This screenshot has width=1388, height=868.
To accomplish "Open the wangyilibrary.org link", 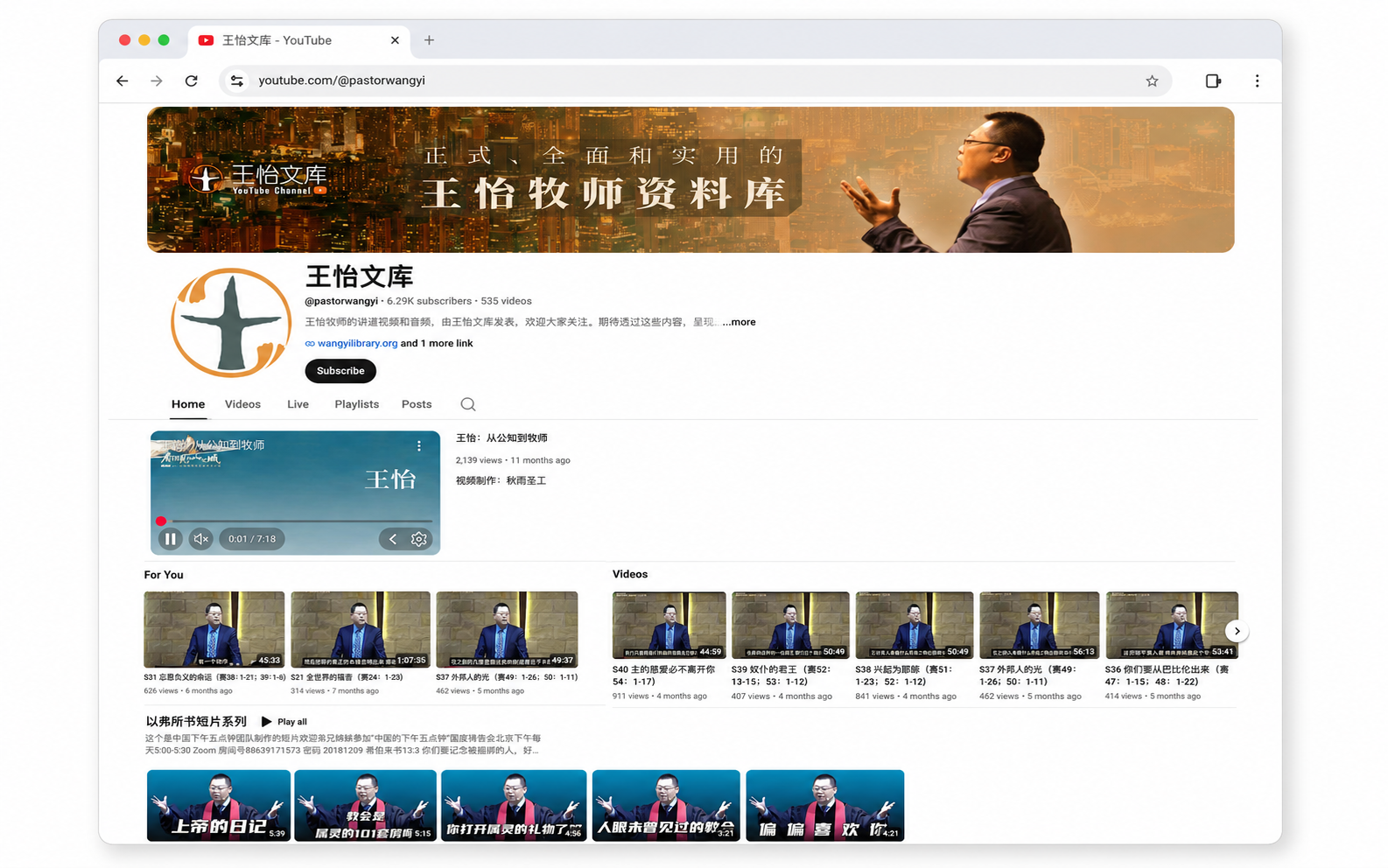I will tap(357, 343).
